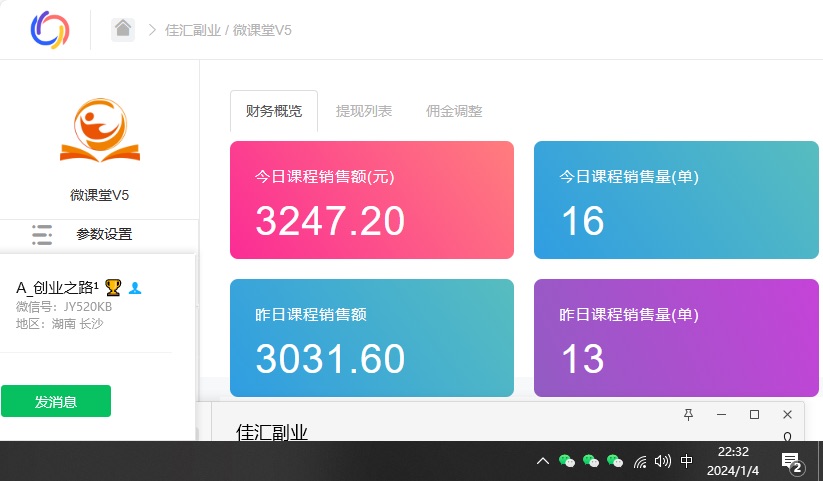The width and height of the screenshot is (823, 481).
Task: Click the 微课堂V5 orange book logo
Action: pyautogui.click(x=100, y=130)
